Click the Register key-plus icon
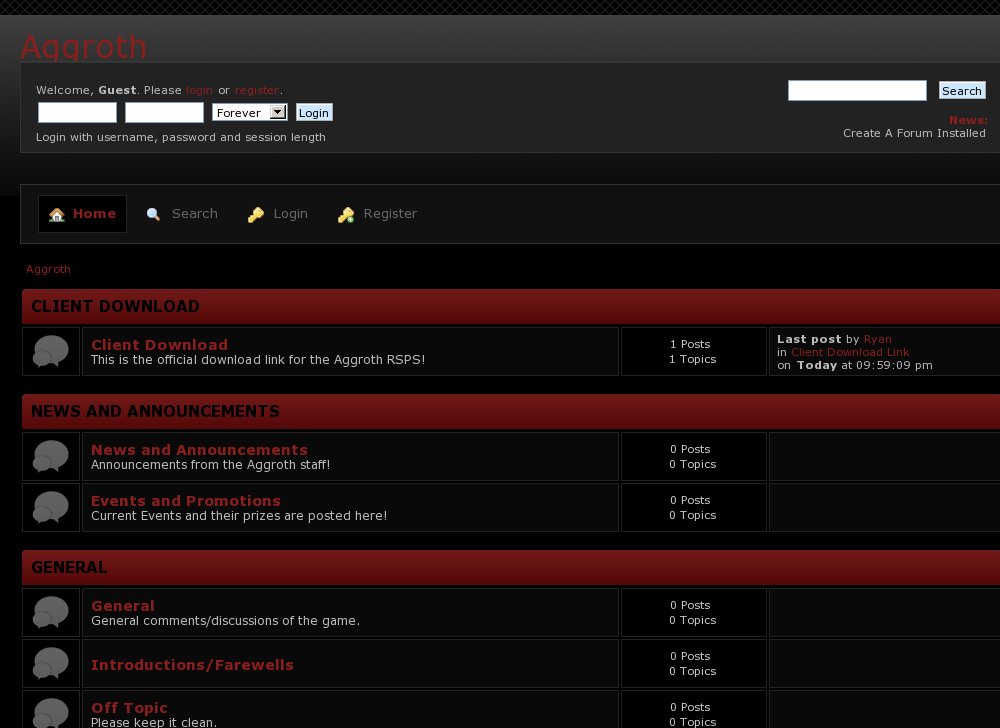 pyautogui.click(x=346, y=215)
